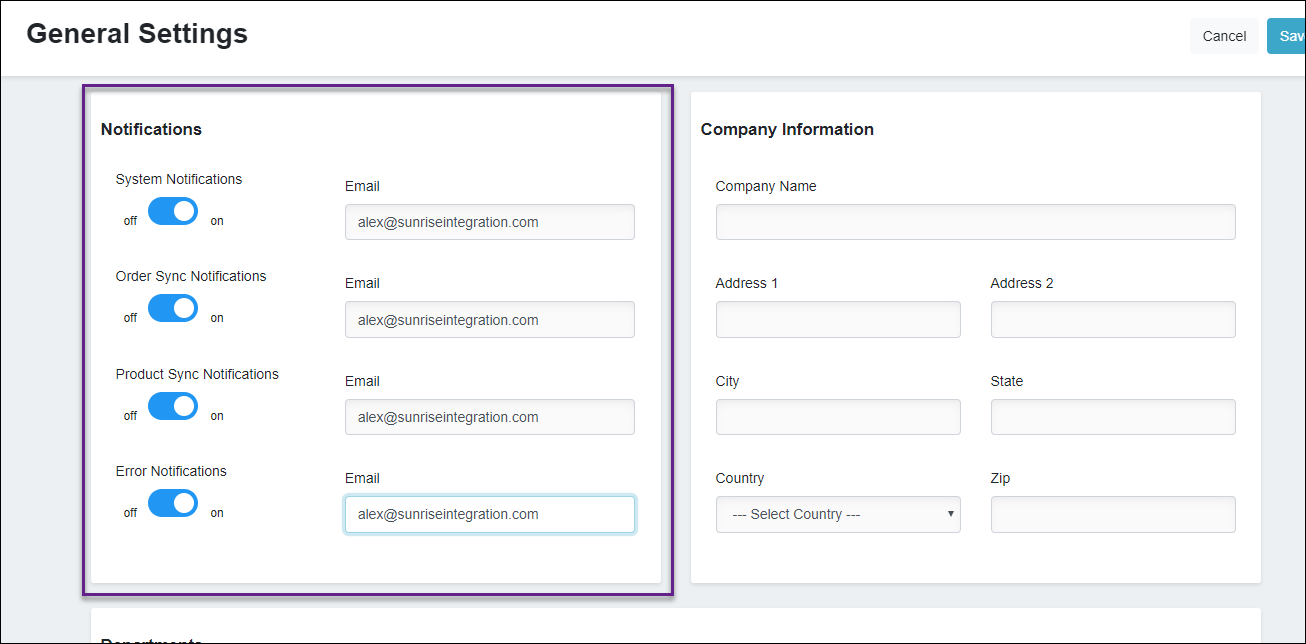Click the State text field
The image size is (1306, 644).
tap(1113, 417)
